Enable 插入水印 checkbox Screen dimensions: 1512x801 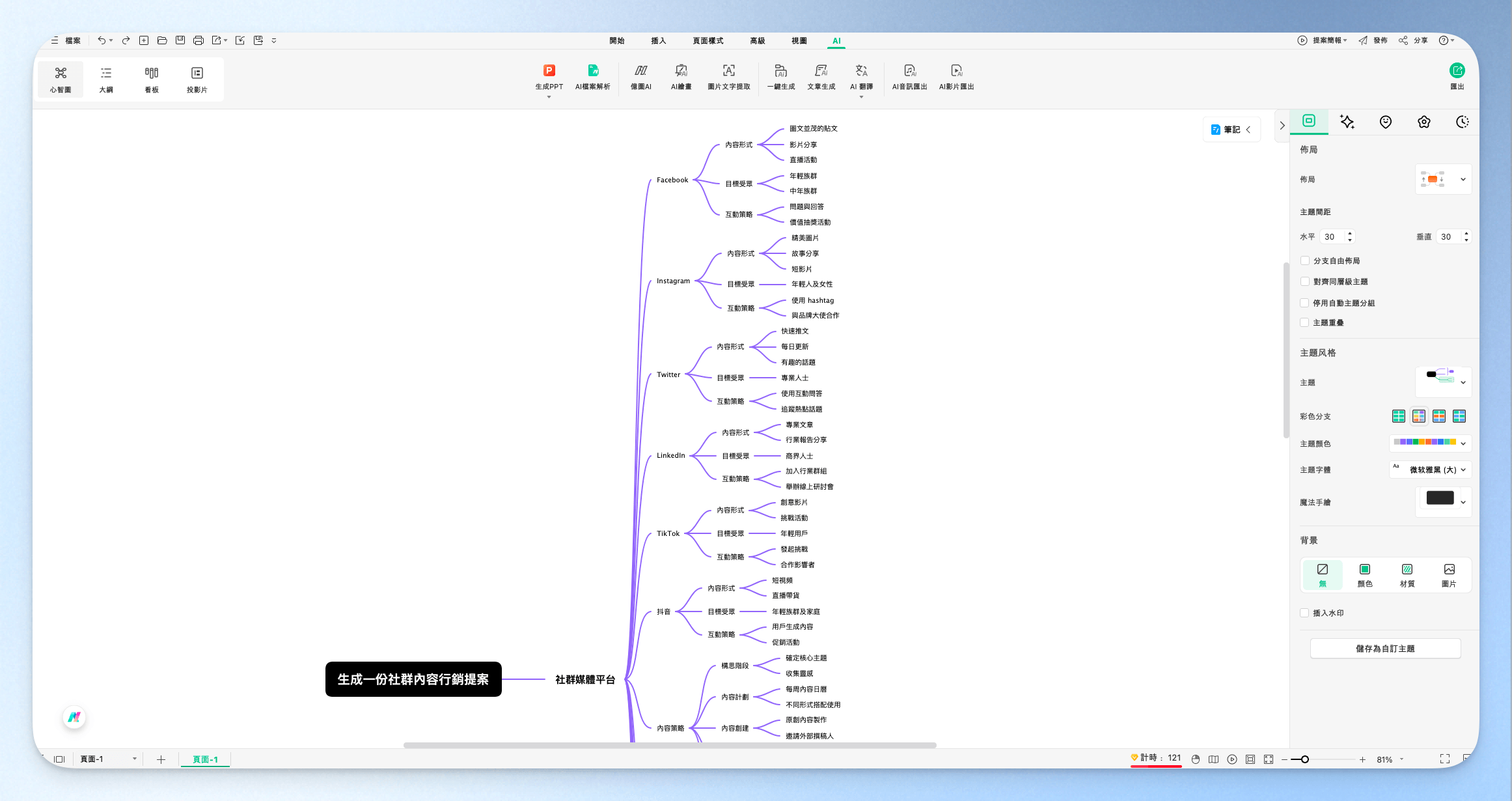pyautogui.click(x=1305, y=613)
